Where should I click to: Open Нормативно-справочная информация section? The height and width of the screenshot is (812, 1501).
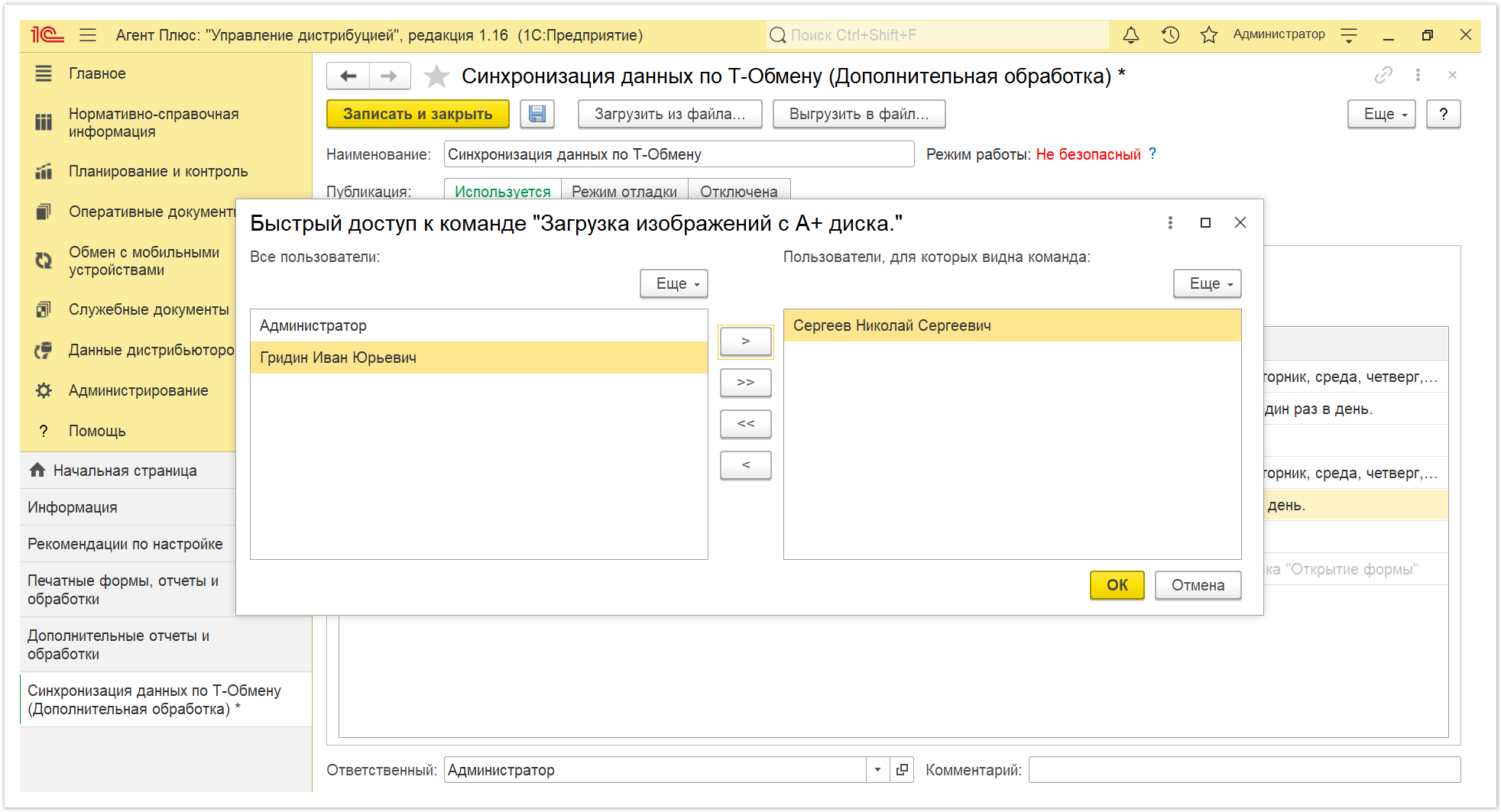tap(154, 122)
